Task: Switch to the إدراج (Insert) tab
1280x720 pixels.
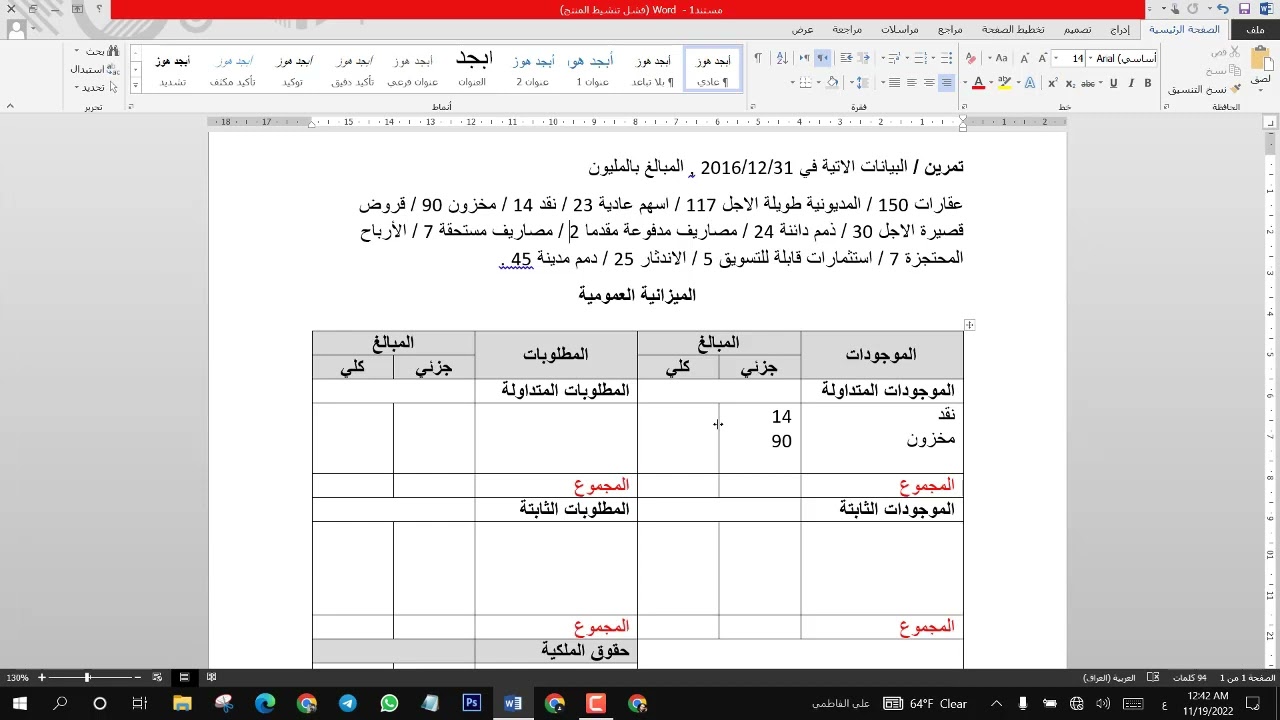Action: pos(1119,30)
